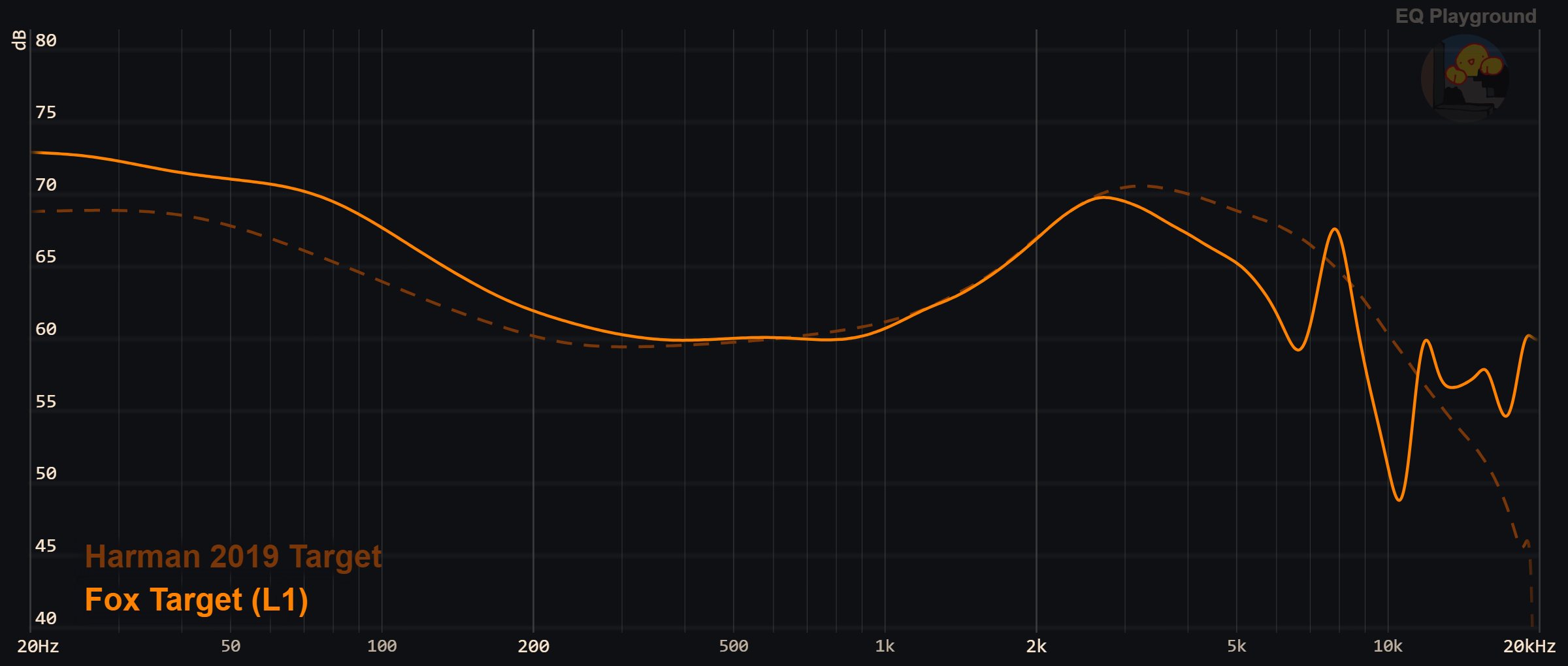Click the 2k frequency axis label

pyautogui.click(x=1036, y=646)
